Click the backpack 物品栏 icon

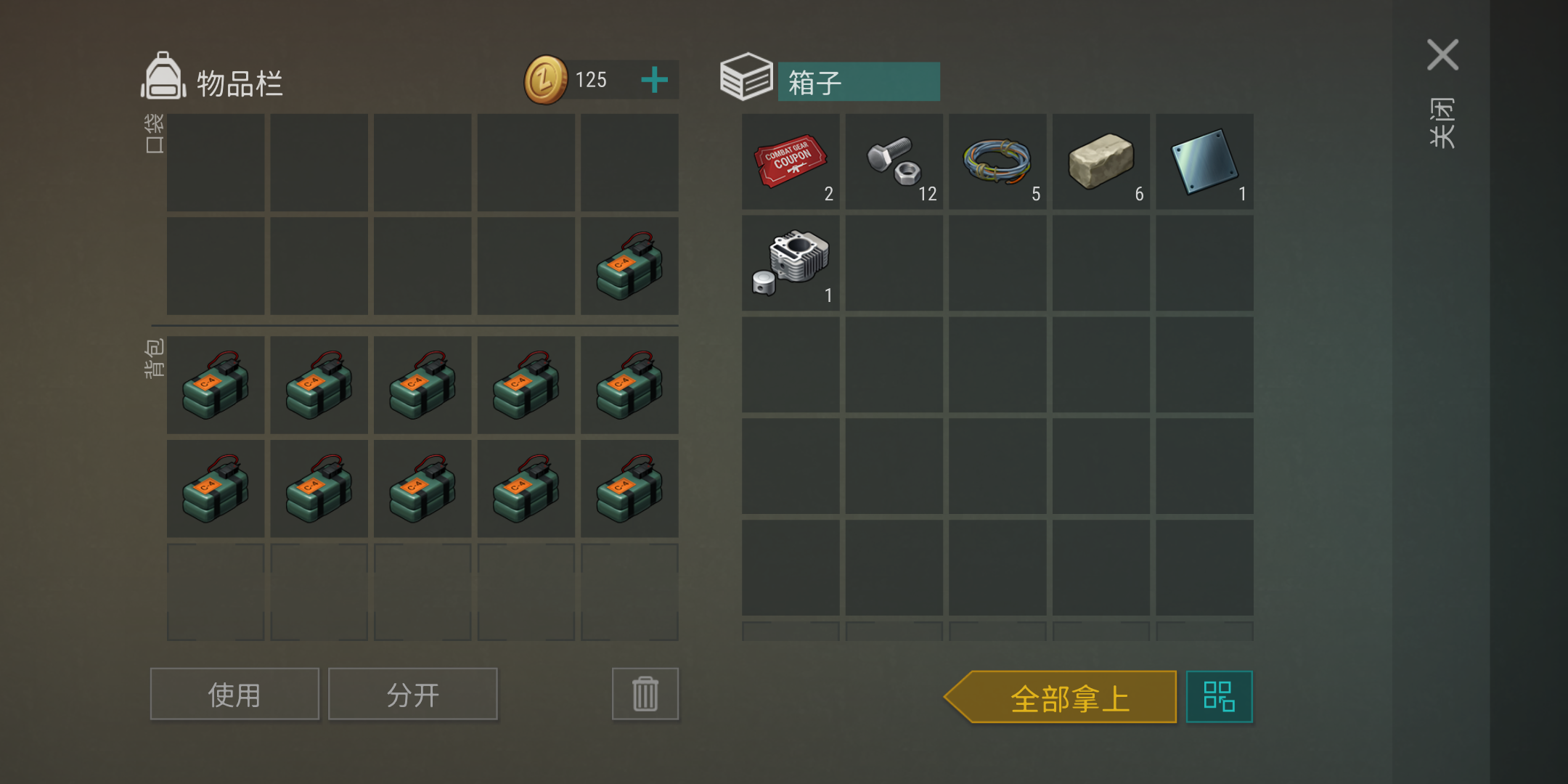point(163,75)
